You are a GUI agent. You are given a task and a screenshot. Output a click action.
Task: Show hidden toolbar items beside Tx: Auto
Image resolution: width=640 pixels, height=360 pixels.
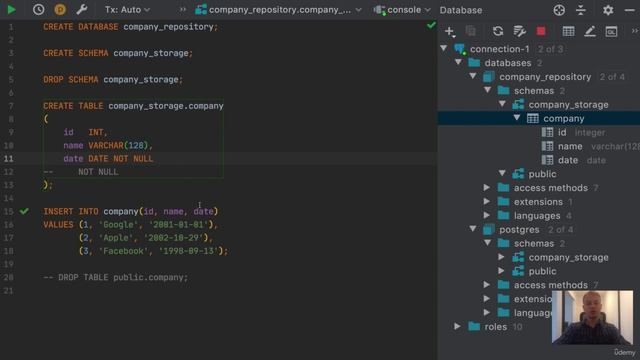pos(182,9)
